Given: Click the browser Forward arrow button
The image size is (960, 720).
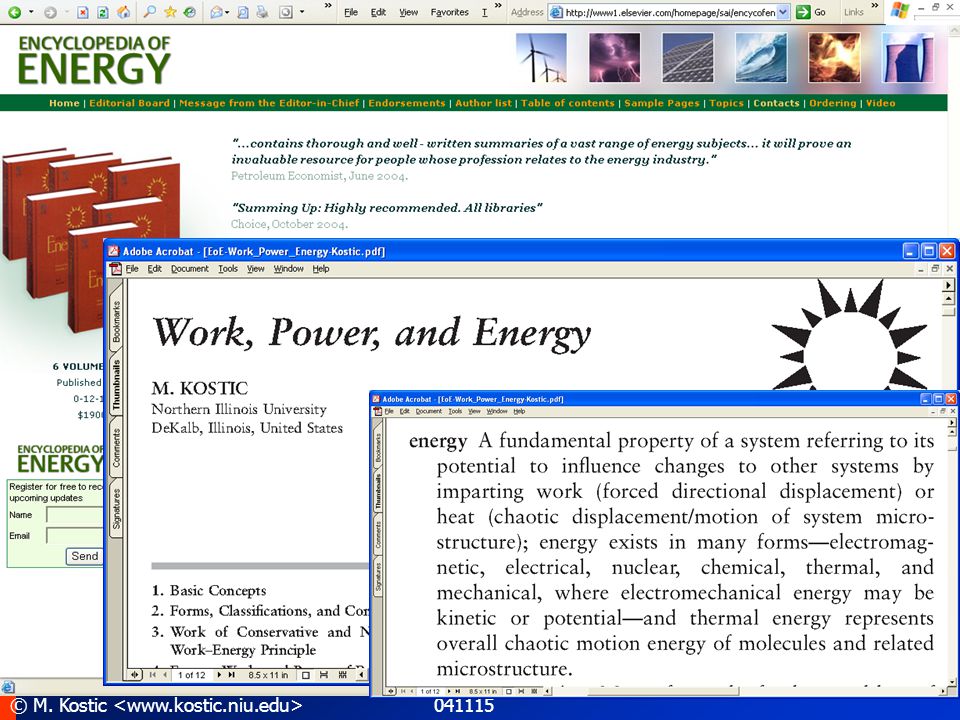Looking at the screenshot, I should coord(50,12).
